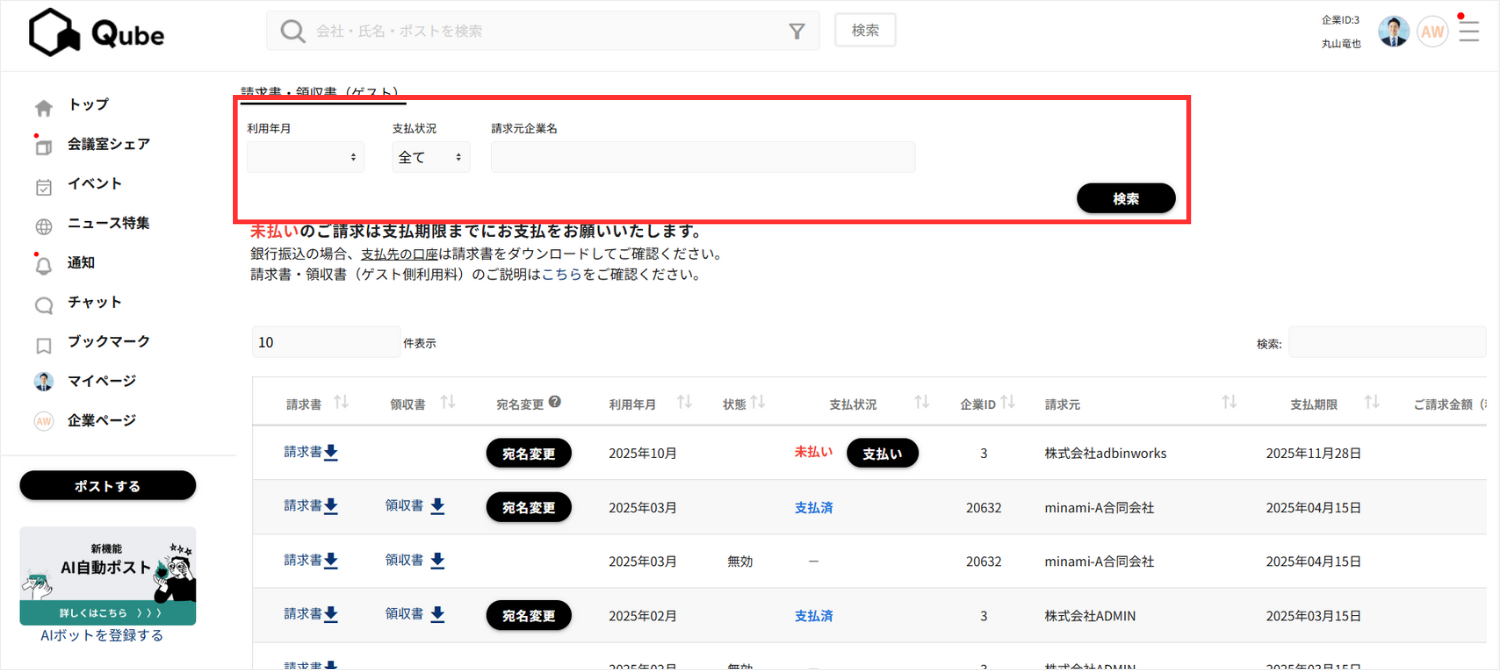The height and width of the screenshot is (670, 1500).
Task: Click the user profile photo in header
Action: pyautogui.click(x=1393, y=32)
